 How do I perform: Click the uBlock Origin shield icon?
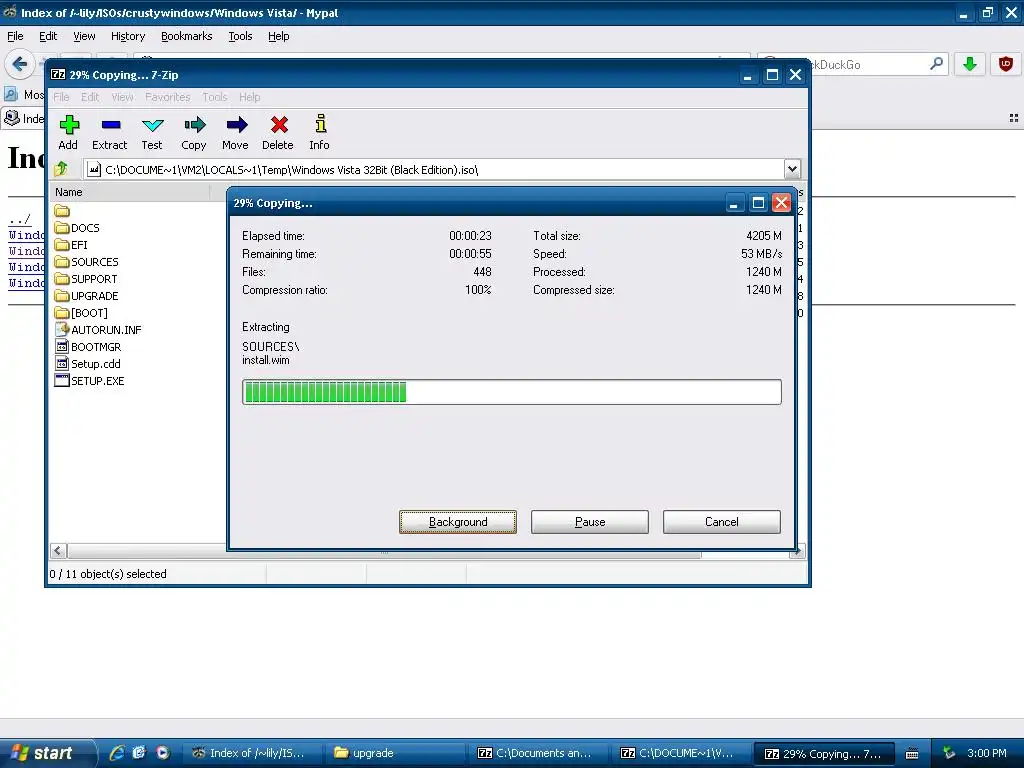[1006, 64]
